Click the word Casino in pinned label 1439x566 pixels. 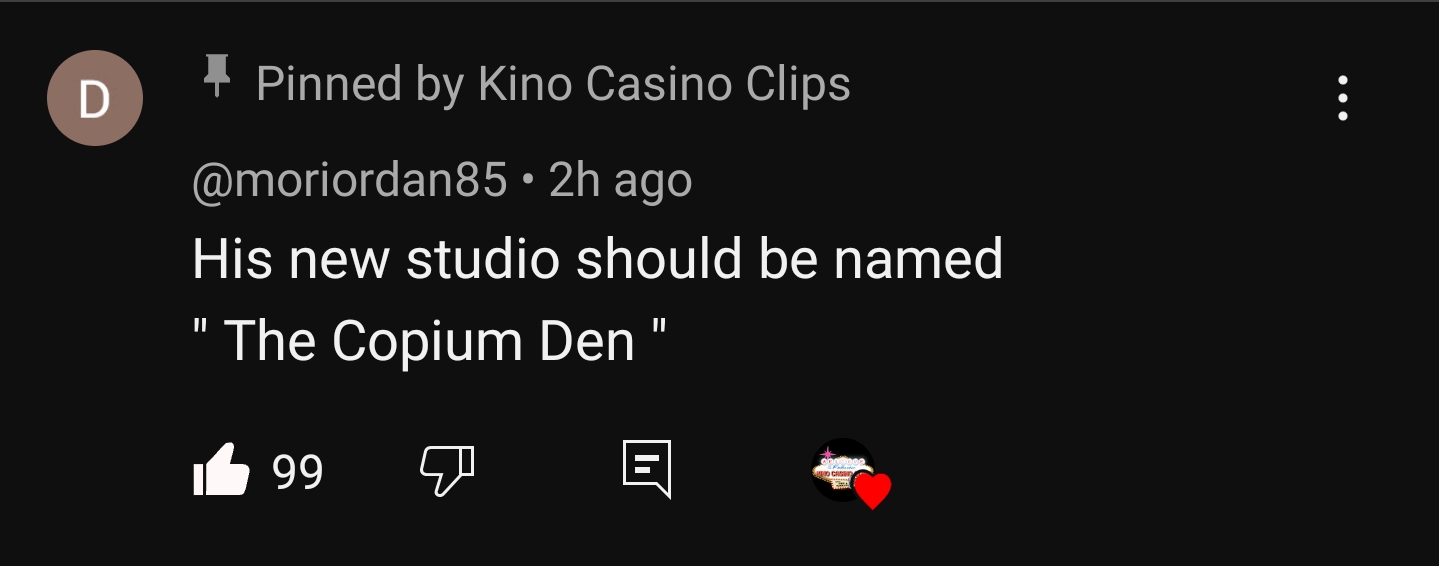[645, 84]
